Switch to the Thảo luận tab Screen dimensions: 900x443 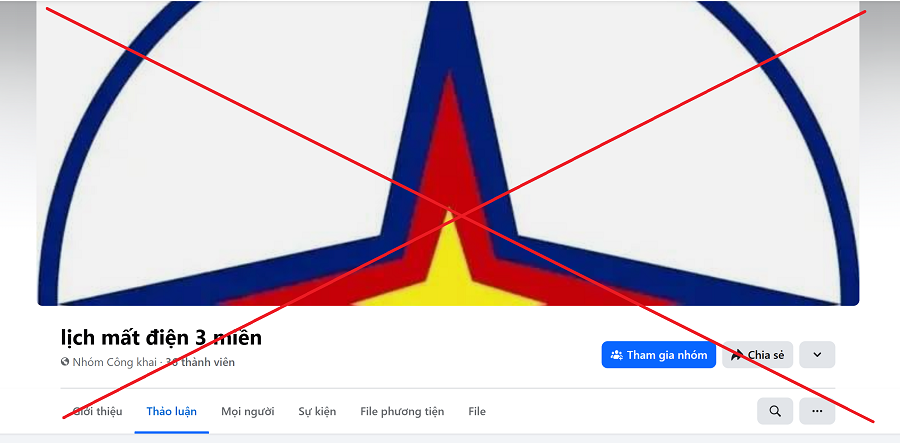coord(172,411)
